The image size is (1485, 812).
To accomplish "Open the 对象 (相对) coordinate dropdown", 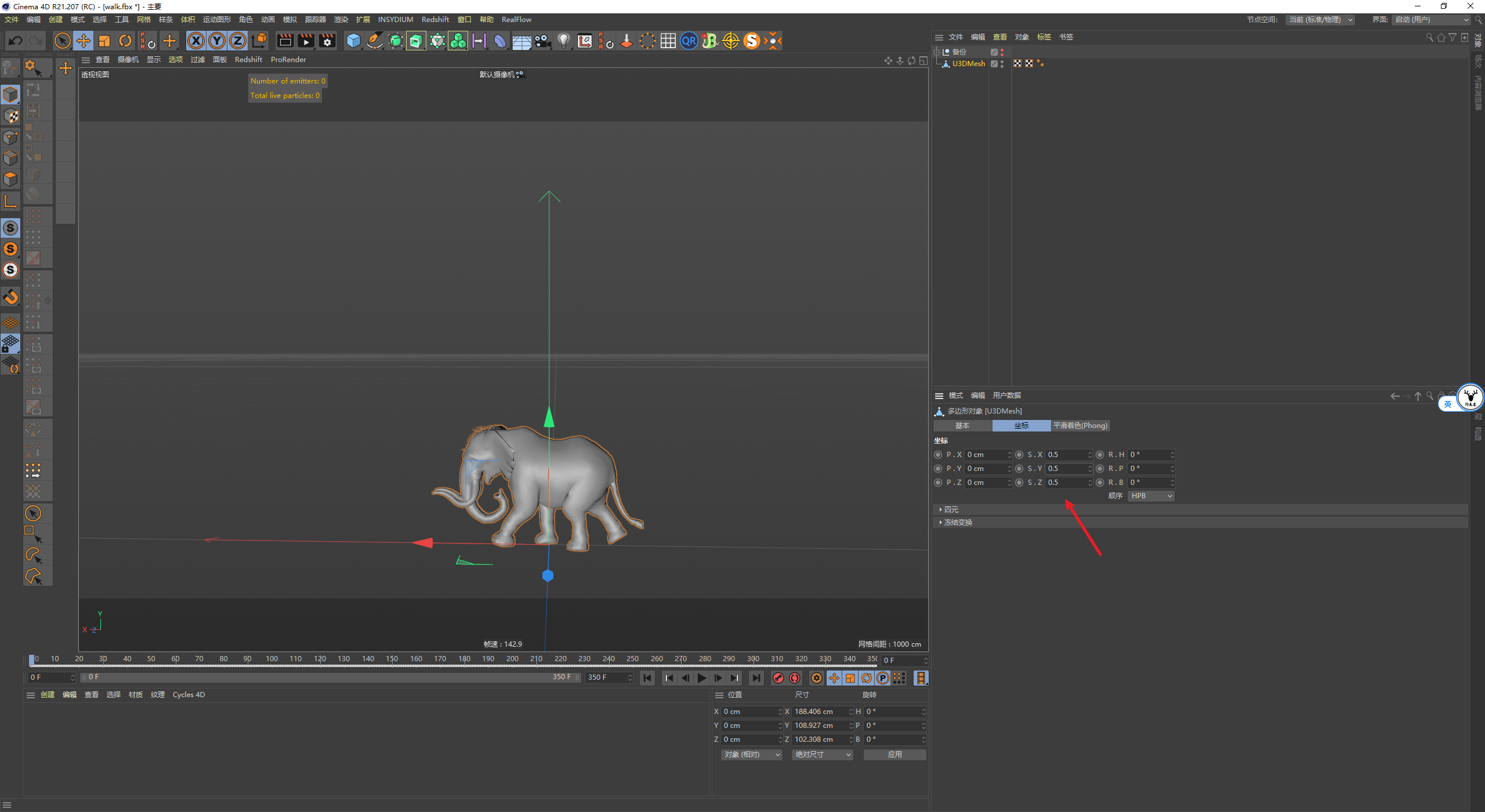I will tap(752, 755).
